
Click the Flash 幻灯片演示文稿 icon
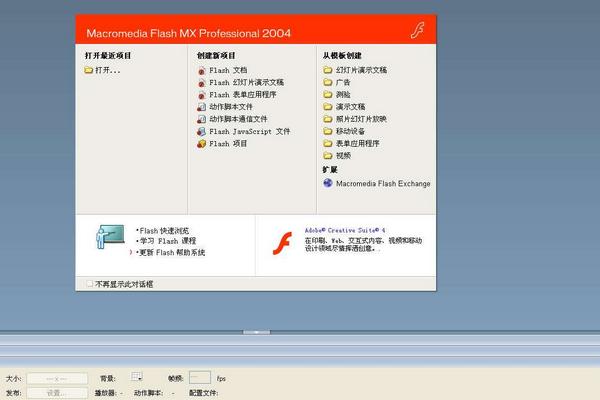(x=202, y=83)
